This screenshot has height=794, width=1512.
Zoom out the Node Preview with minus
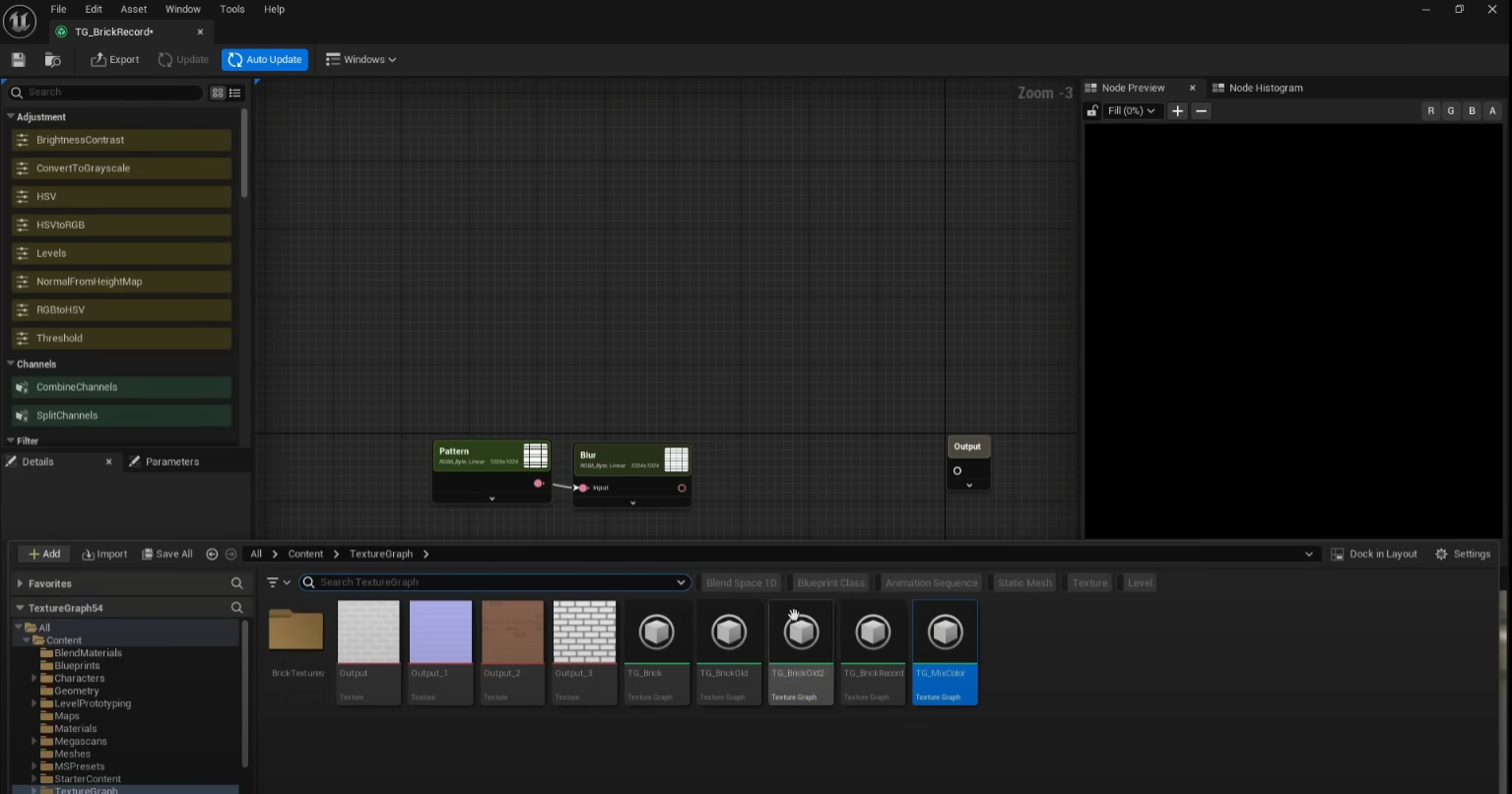(x=1201, y=111)
